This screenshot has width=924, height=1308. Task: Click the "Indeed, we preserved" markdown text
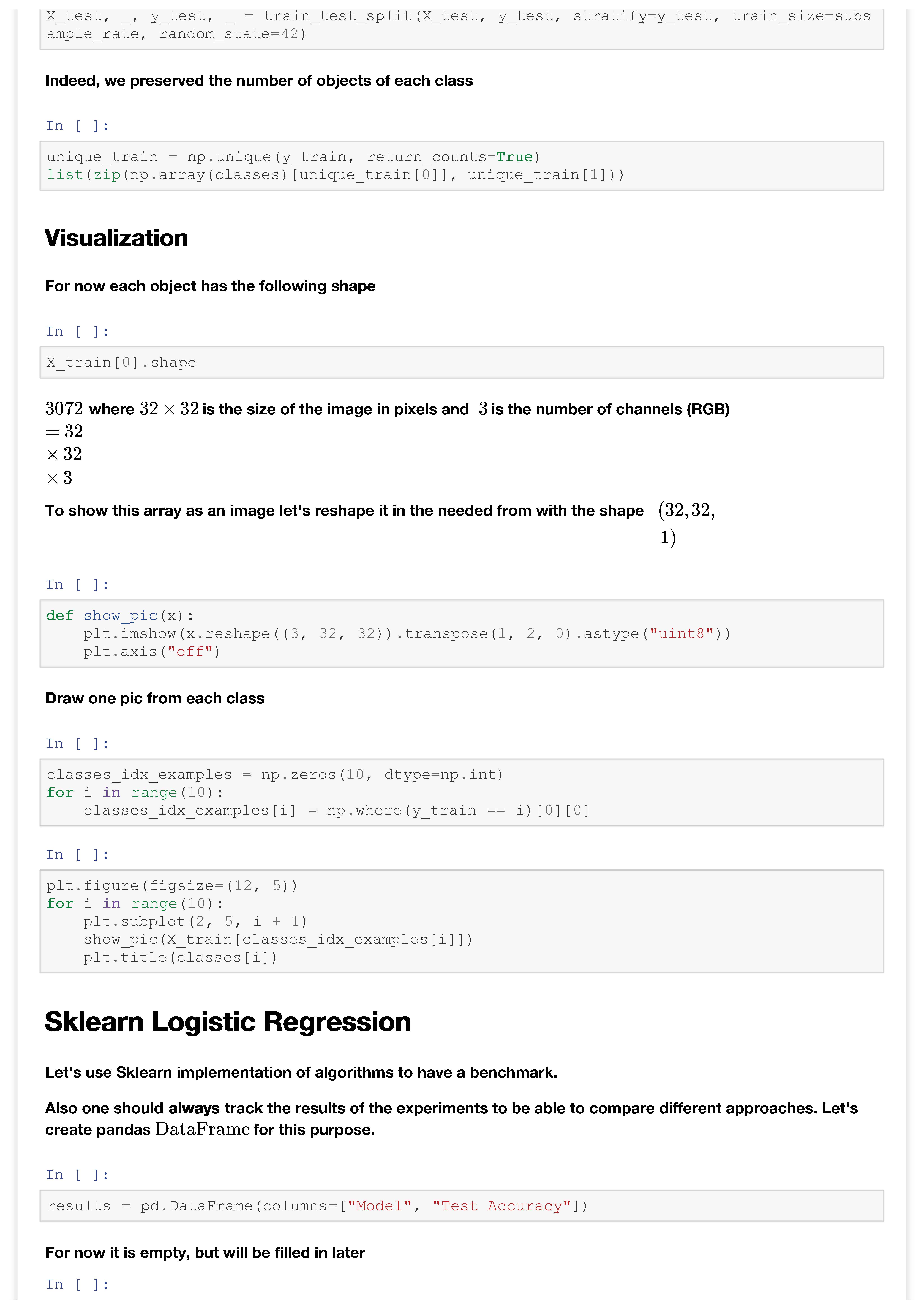coord(259,81)
